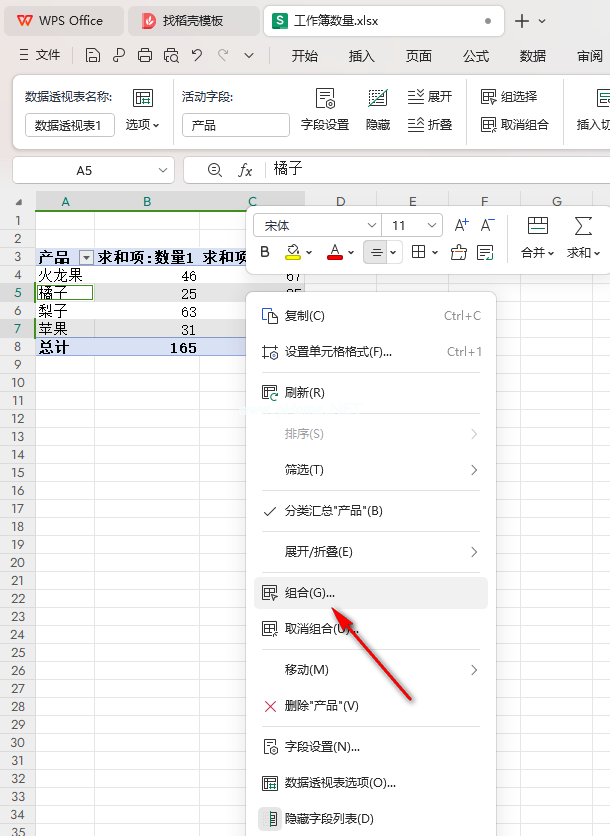The width and height of the screenshot is (610, 836).
Task: Click center alignment in mini toolbar
Action: (376, 252)
